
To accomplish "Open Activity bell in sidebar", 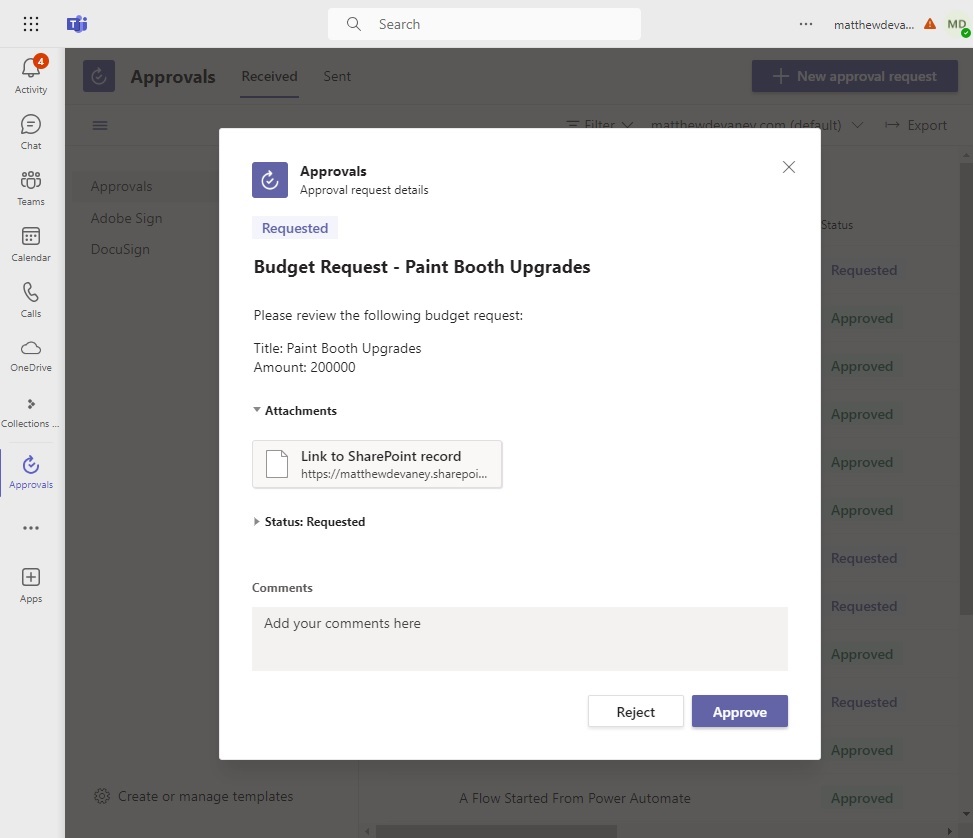I will 31,75.
